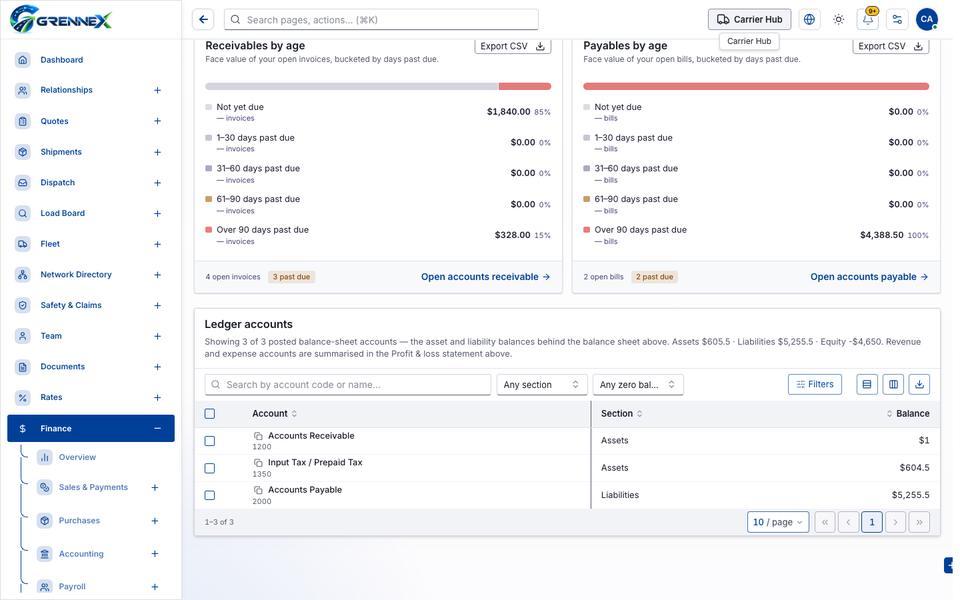This screenshot has height=600, width=960.
Task: Click the Receivables by age progress bar
Action: (378, 86)
